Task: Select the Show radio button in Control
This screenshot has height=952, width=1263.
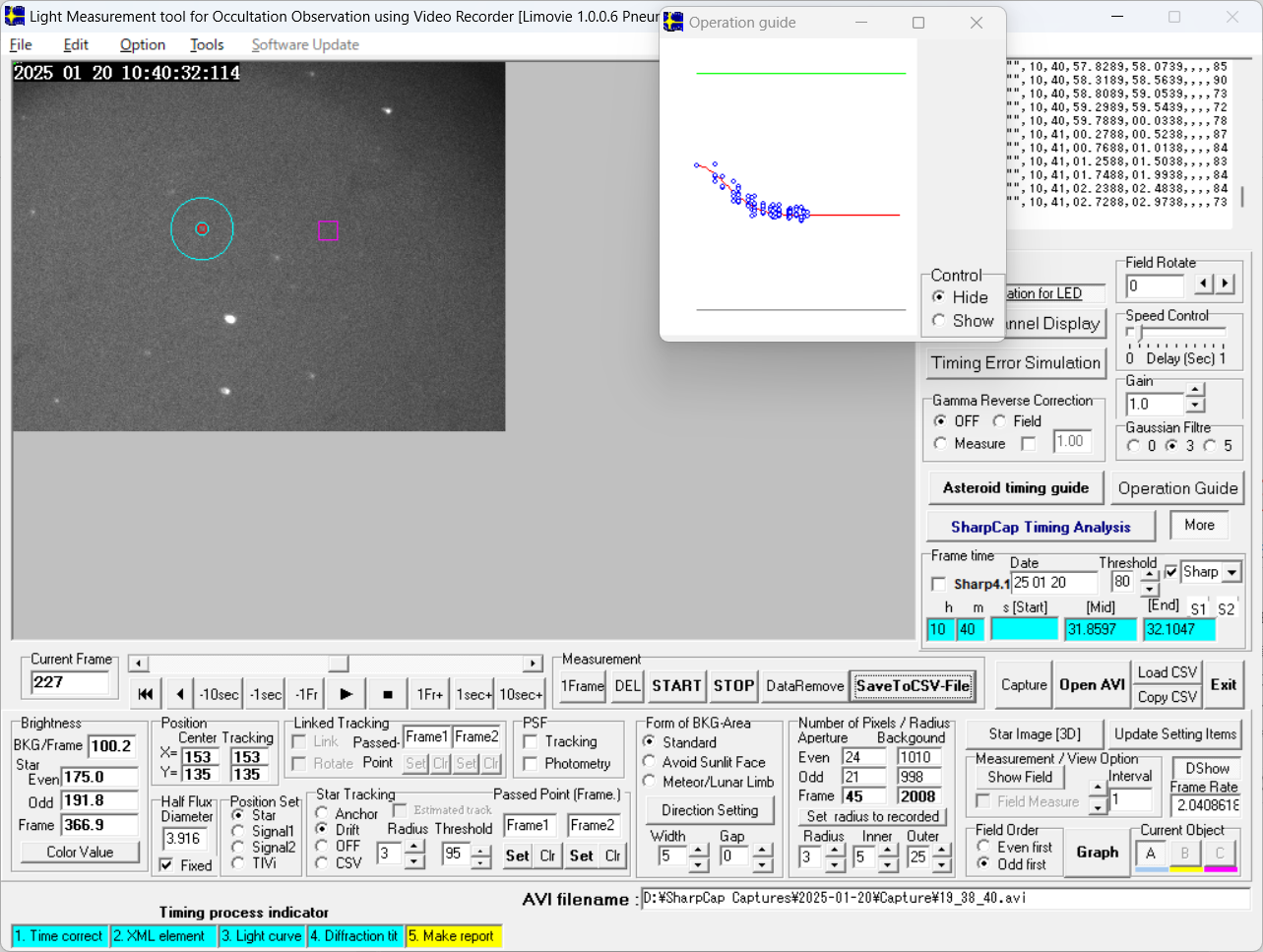Action: (939, 321)
